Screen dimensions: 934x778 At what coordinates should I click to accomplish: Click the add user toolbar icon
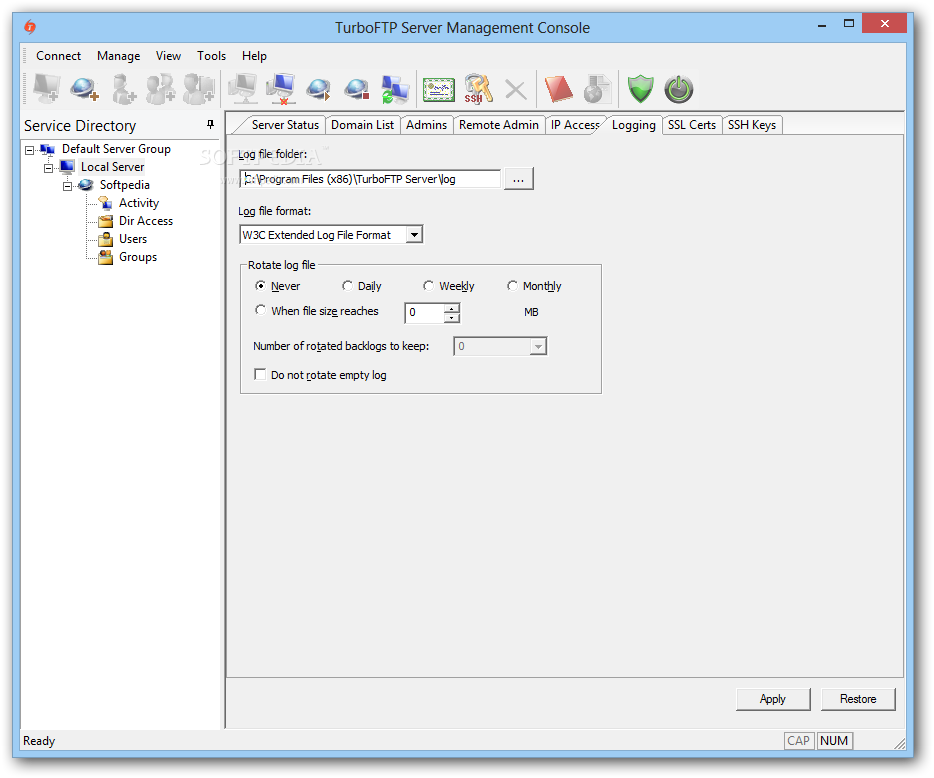click(x=123, y=89)
